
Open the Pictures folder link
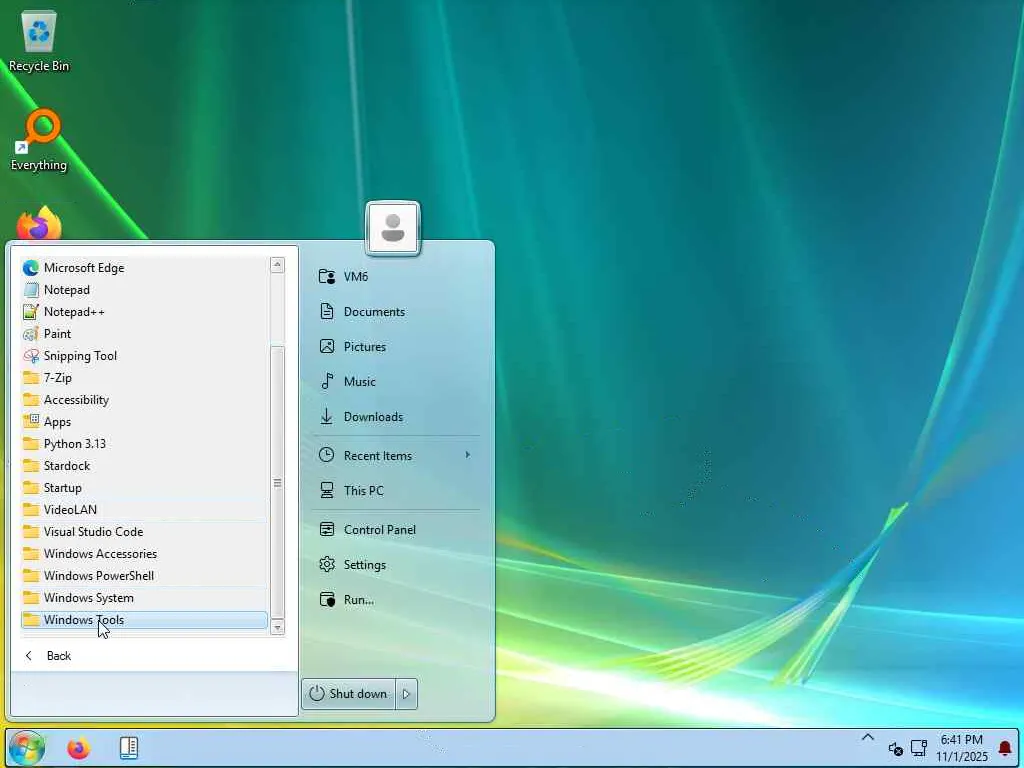pos(396,347)
